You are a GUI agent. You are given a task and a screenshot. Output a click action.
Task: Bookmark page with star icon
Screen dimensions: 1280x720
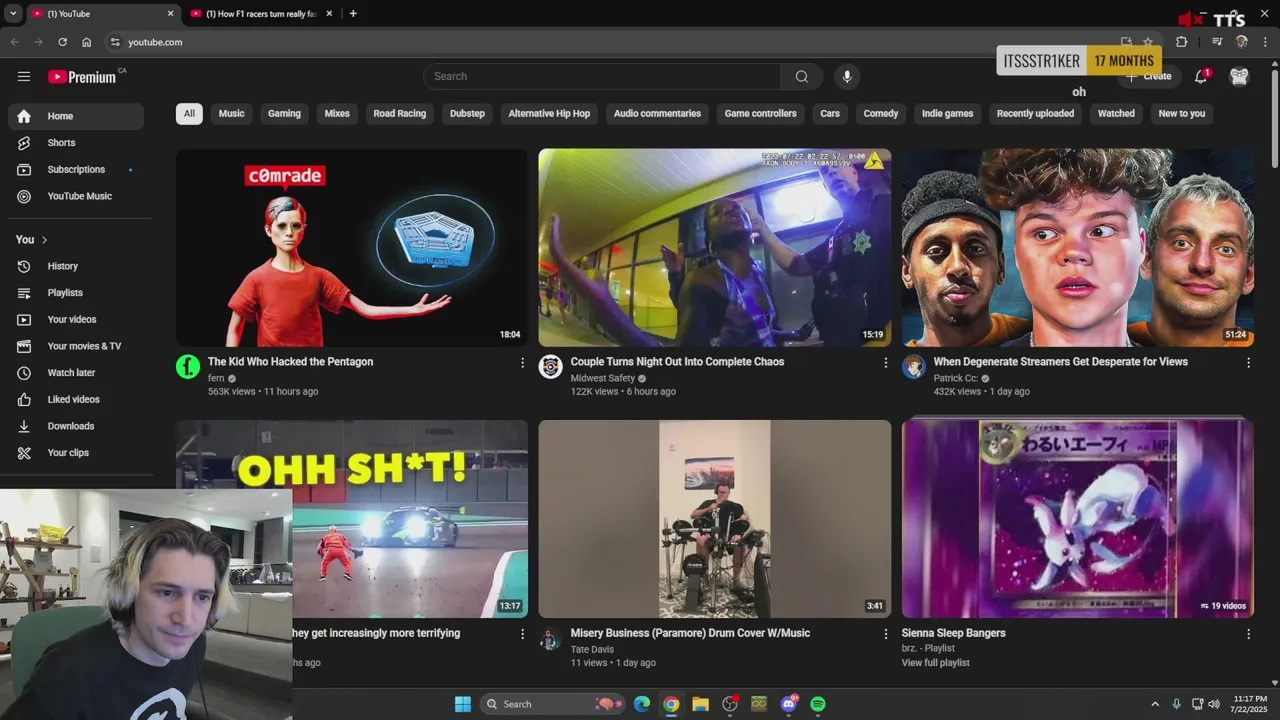click(1148, 42)
